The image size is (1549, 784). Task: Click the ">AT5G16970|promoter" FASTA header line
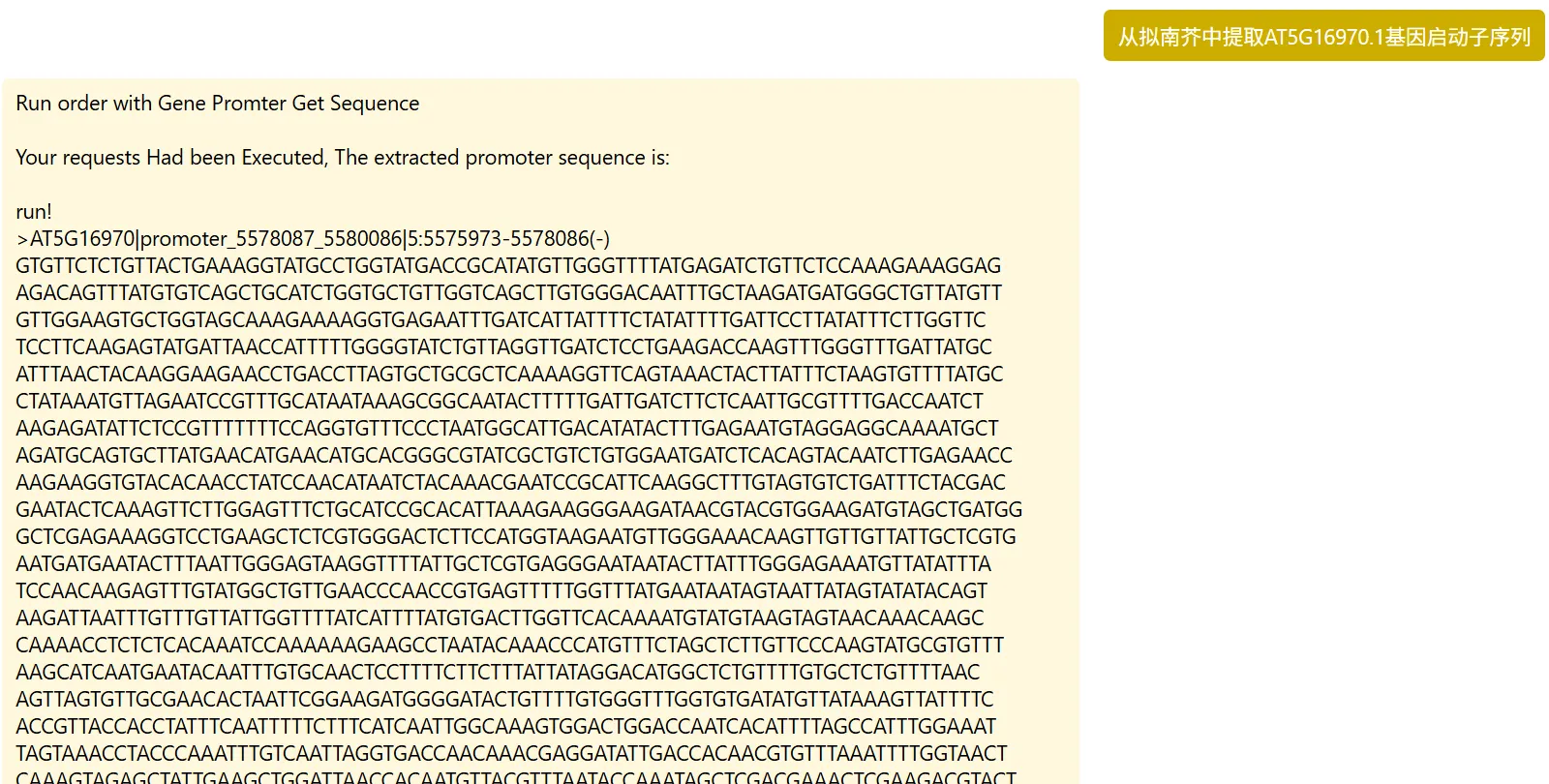point(313,239)
